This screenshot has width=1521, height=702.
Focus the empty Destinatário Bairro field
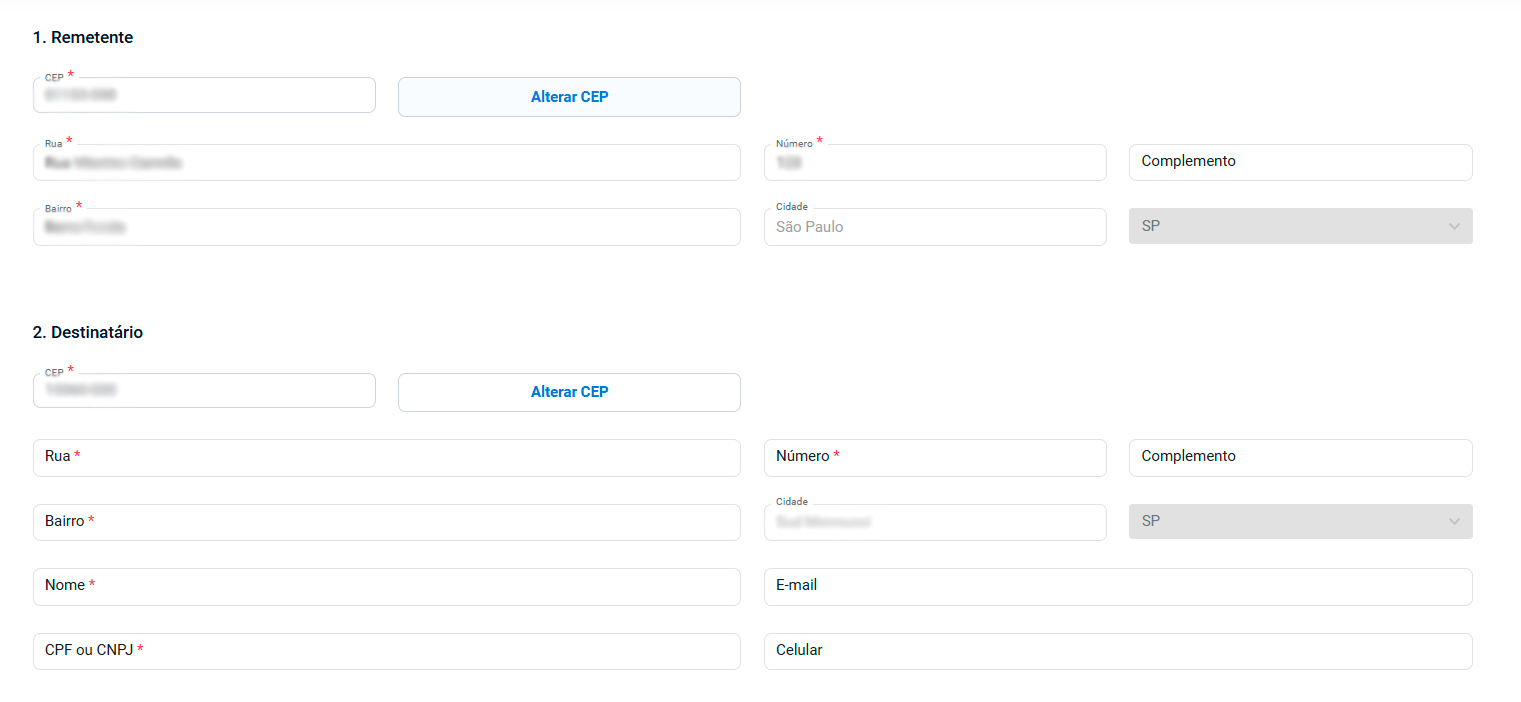click(386, 522)
